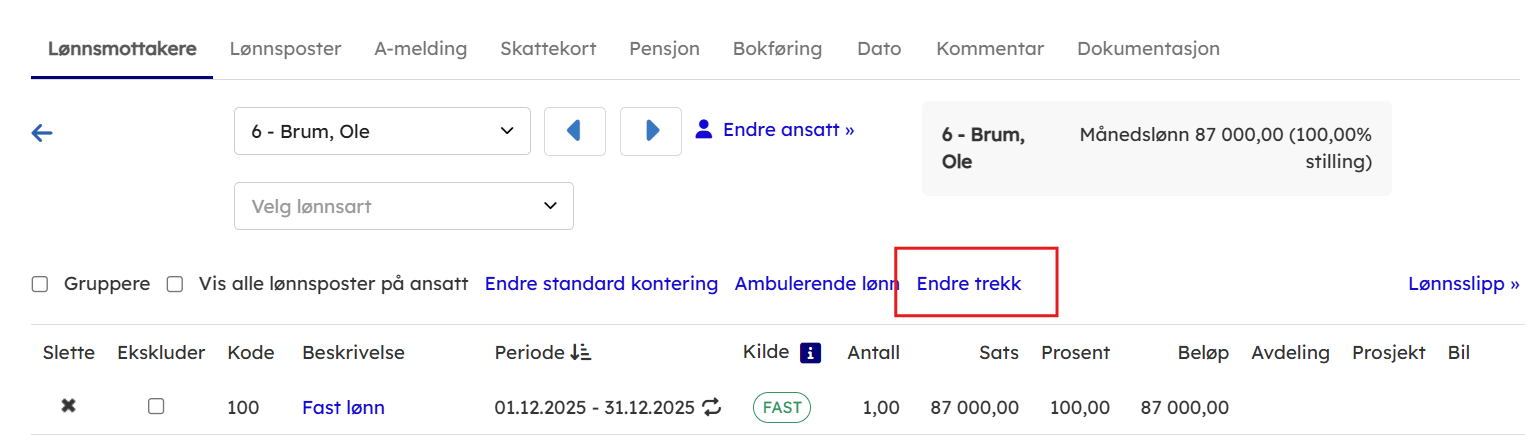Delete the Fast lønn row with X
Screen dimensions: 1525x444
point(68,407)
